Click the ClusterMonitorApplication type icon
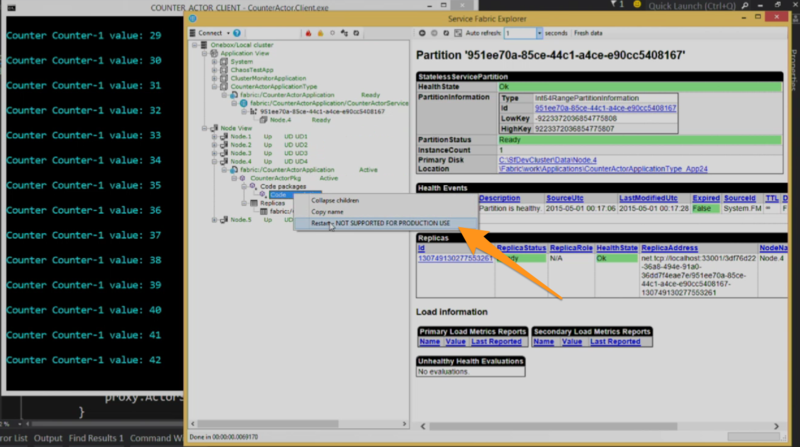800x447 pixels. pyautogui.click(x=223, y=78)
